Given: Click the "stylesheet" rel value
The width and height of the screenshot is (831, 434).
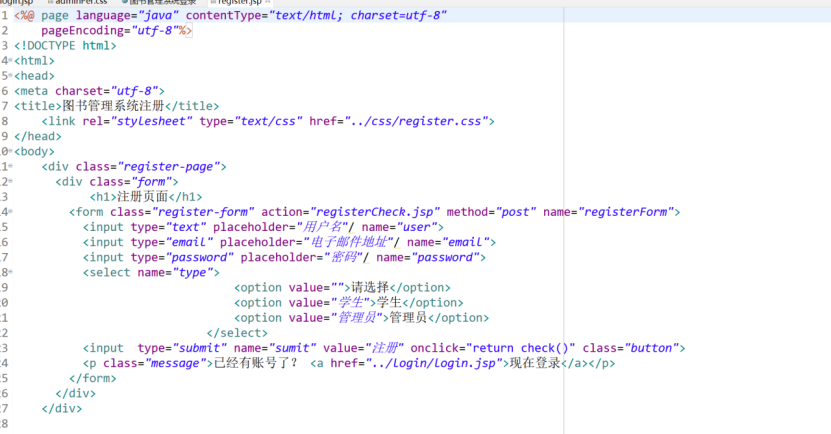Looking at the screenshot, I should [152, 121].
